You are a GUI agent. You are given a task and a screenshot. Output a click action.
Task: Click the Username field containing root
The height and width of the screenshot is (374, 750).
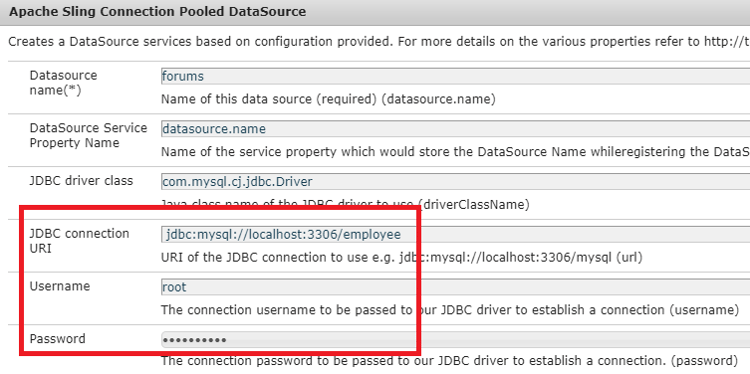(455, 287)
